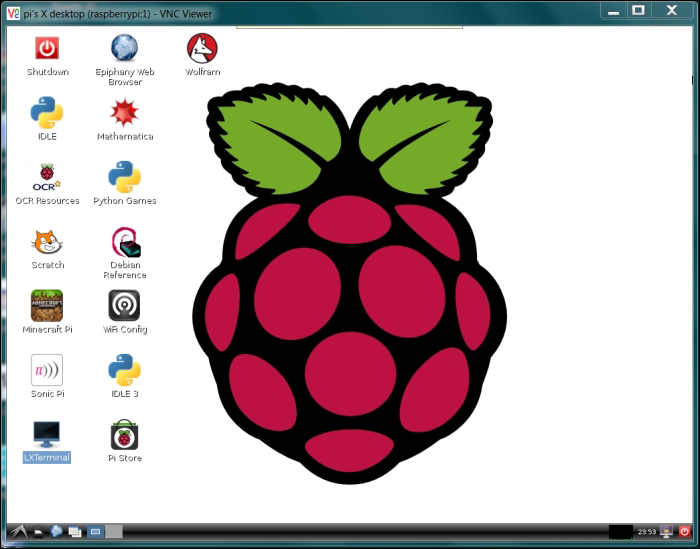The height and width of the screenshot is (549, 700).
Task: Select the IDLE 3 desktop icon
Action: 125,370
